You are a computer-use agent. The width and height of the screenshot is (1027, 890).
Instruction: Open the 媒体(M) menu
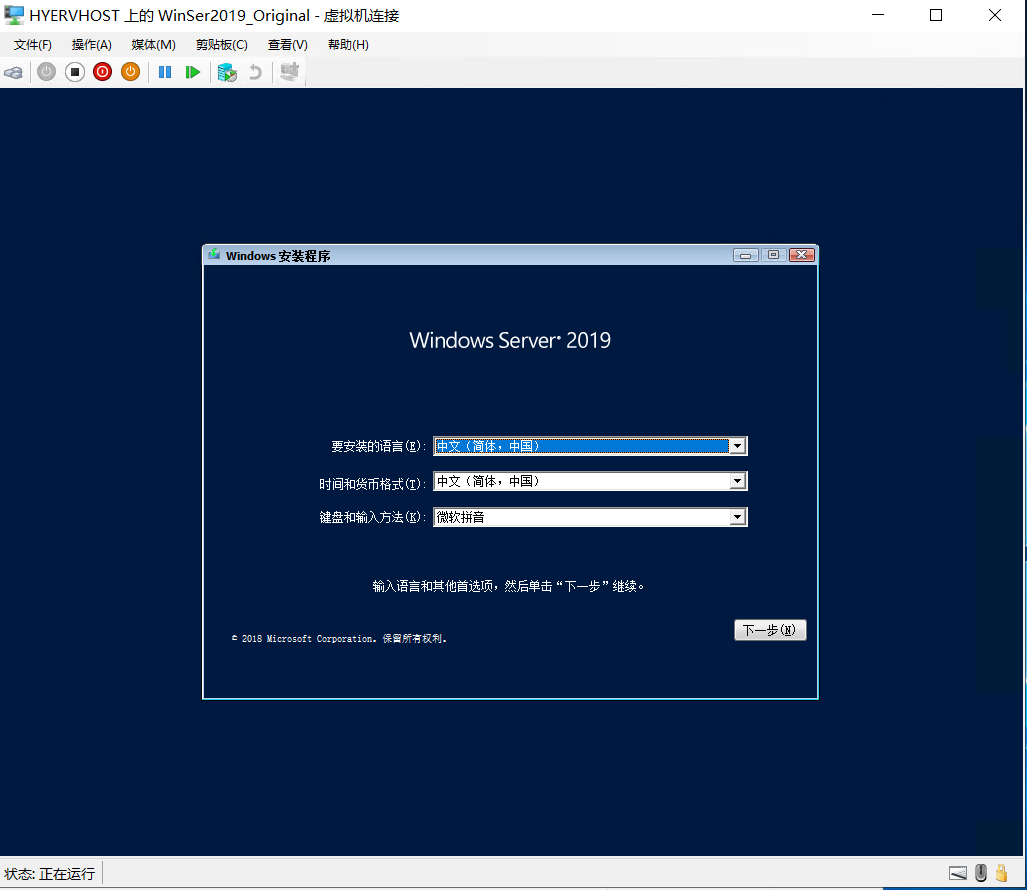(x=152, y=44)
